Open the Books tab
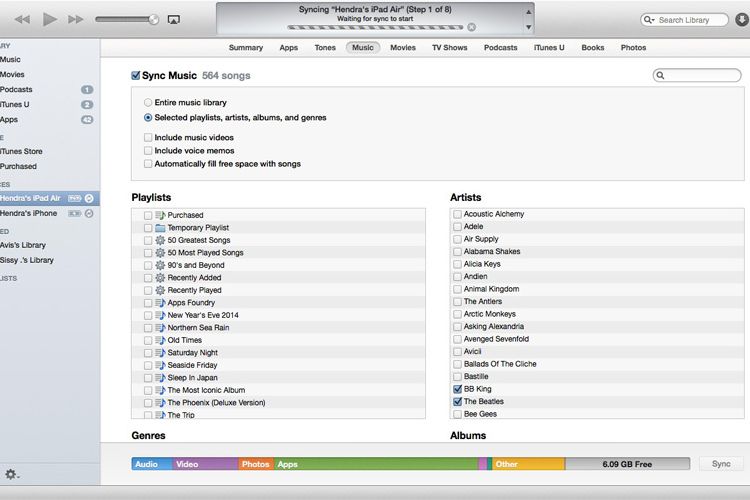The image size is (750, 500). point(593,47)
